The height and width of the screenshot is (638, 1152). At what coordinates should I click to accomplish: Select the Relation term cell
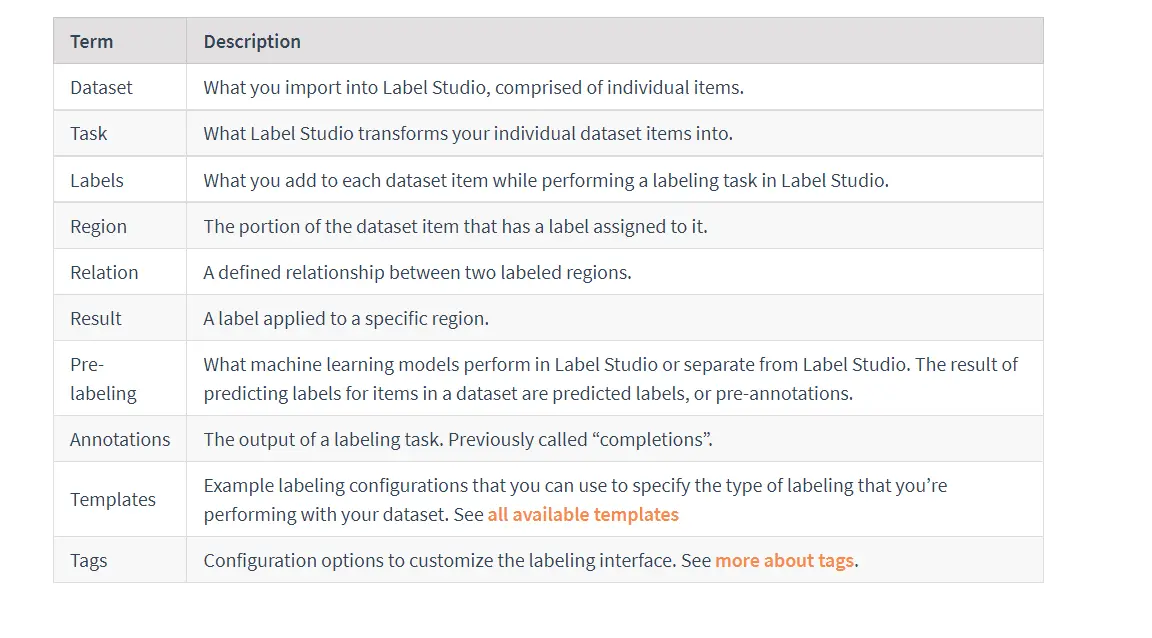point(120,273)
